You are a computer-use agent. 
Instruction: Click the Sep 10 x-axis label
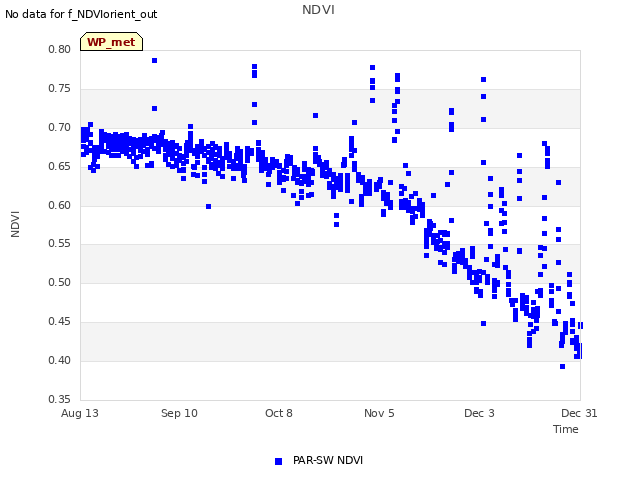pyautogui.click(x=179, y=413)
